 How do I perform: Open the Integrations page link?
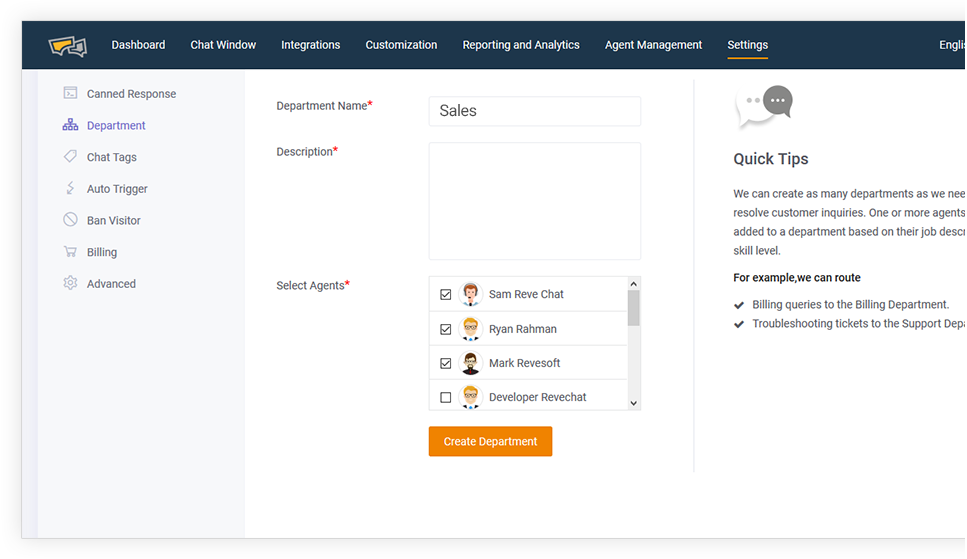point(310,45)
